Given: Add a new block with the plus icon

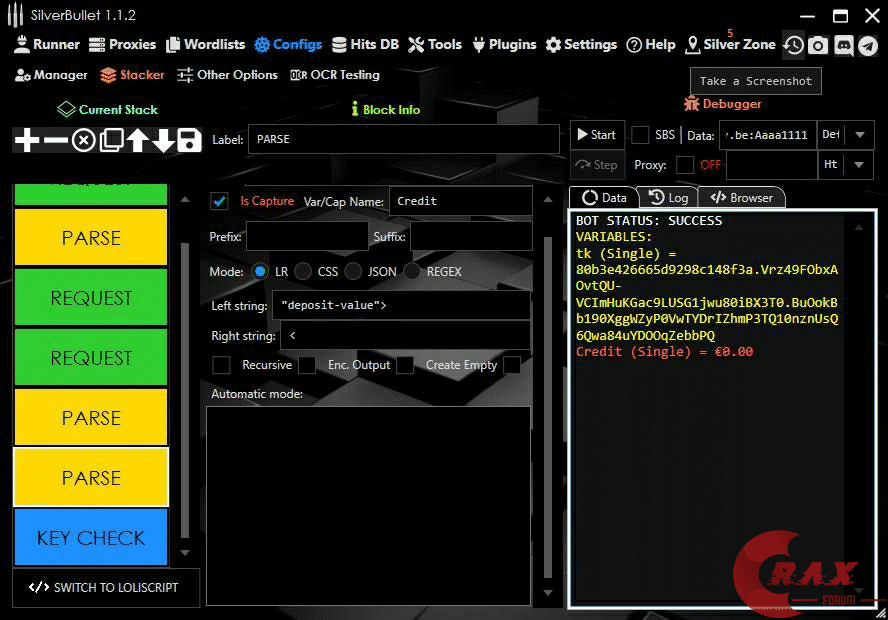Looking at the screenshot, I should coord(27,140).
